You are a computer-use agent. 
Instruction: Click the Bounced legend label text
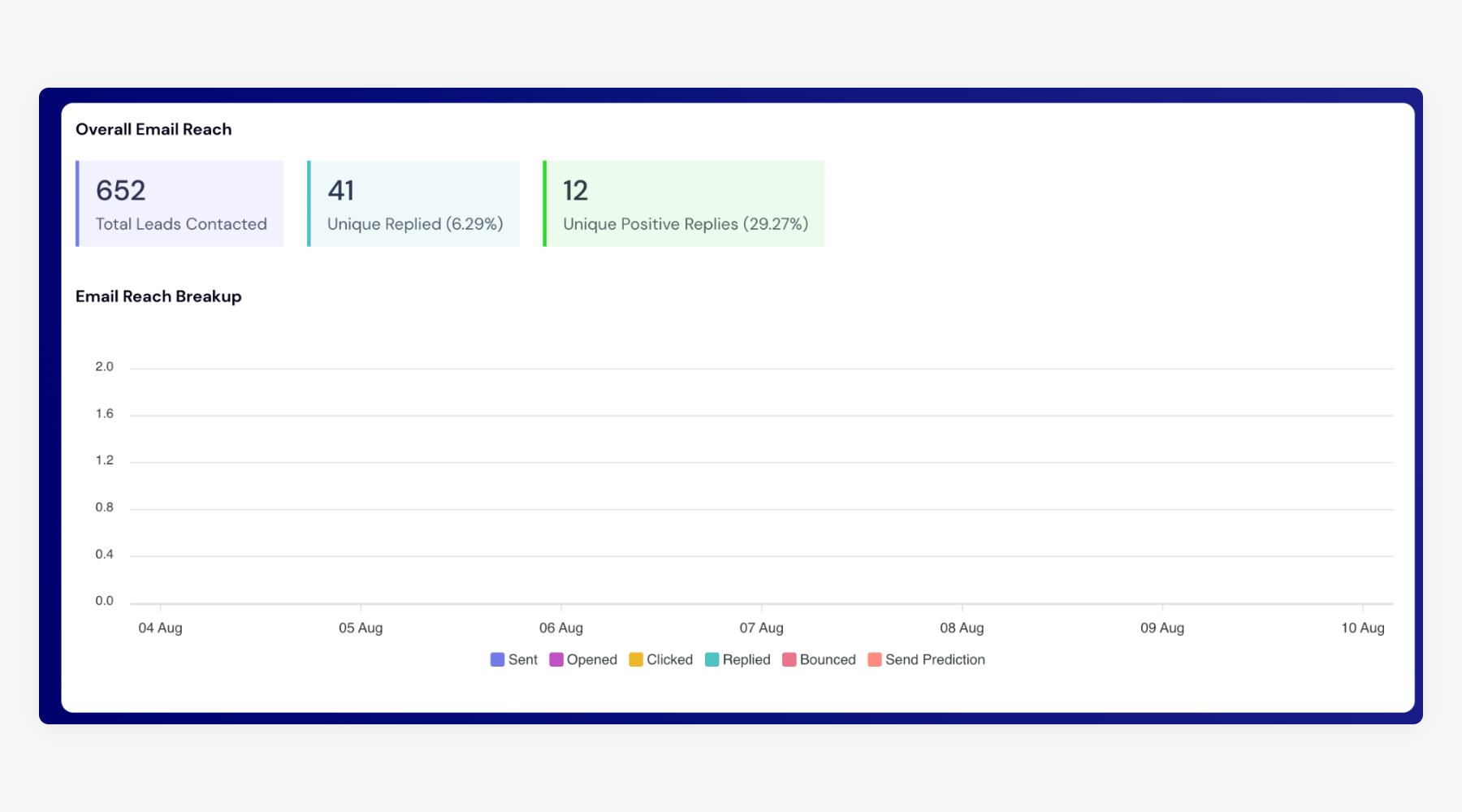point(828,659)
